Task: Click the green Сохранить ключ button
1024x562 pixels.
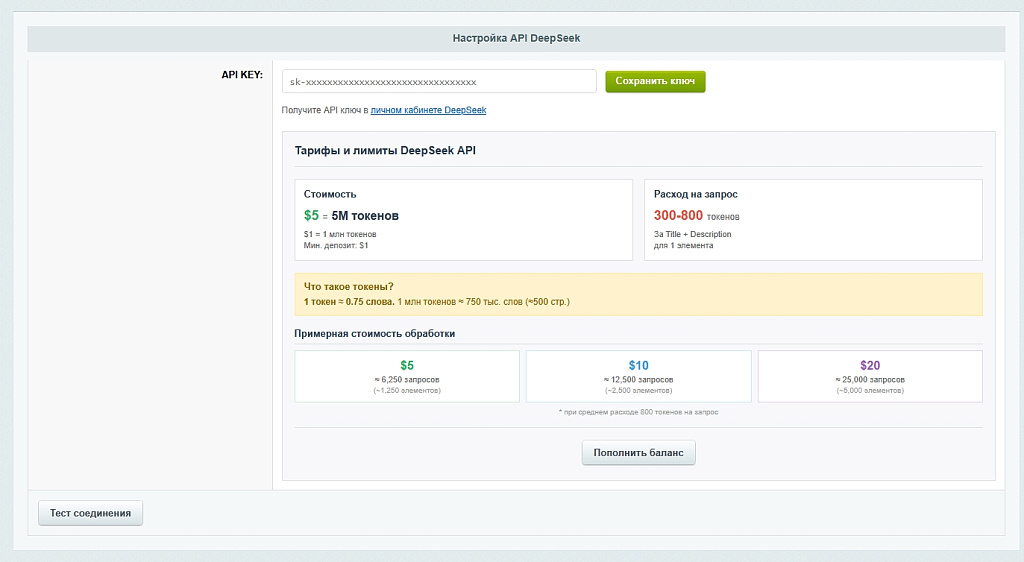Action: click(655, 82)
